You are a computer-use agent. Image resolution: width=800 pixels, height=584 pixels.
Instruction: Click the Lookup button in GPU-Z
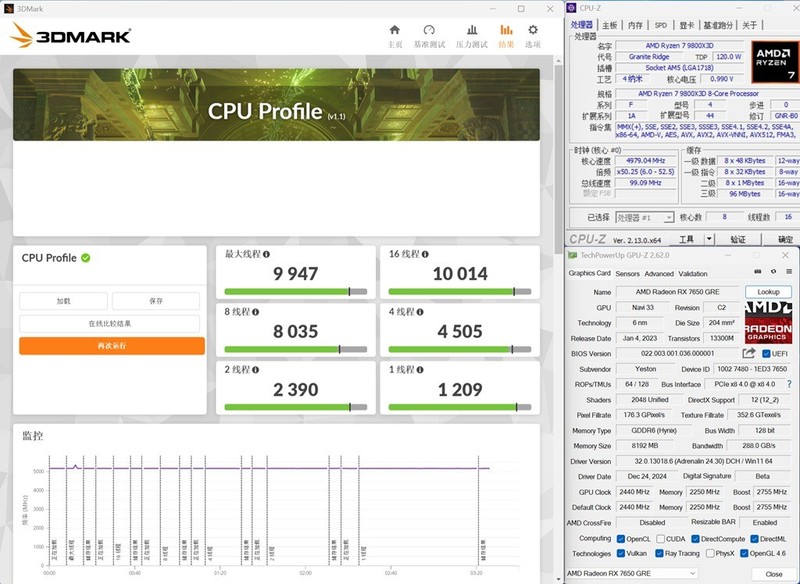tap(768, 291)
